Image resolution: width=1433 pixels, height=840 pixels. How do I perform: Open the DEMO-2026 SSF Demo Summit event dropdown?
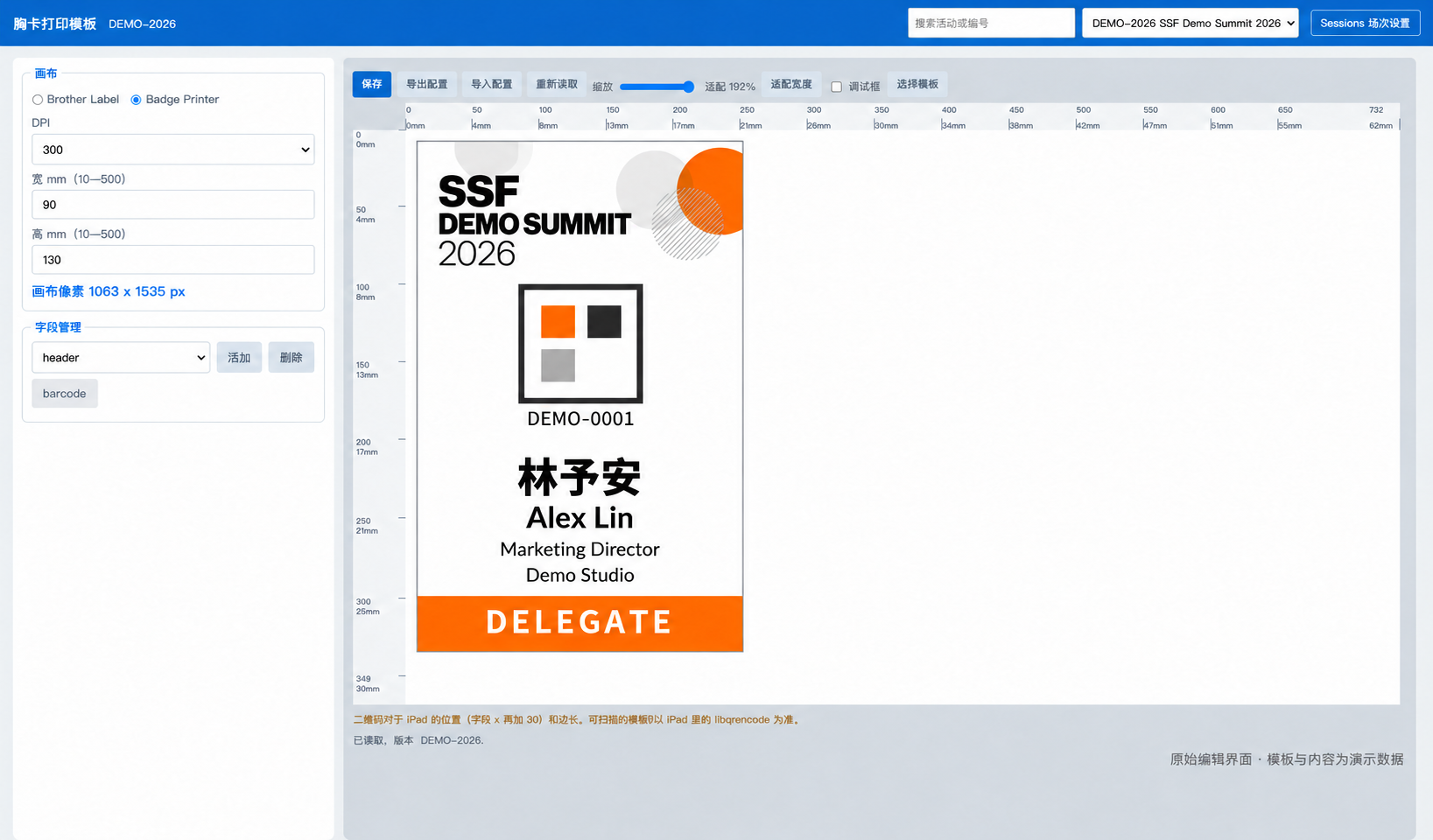pos(1191,24)
